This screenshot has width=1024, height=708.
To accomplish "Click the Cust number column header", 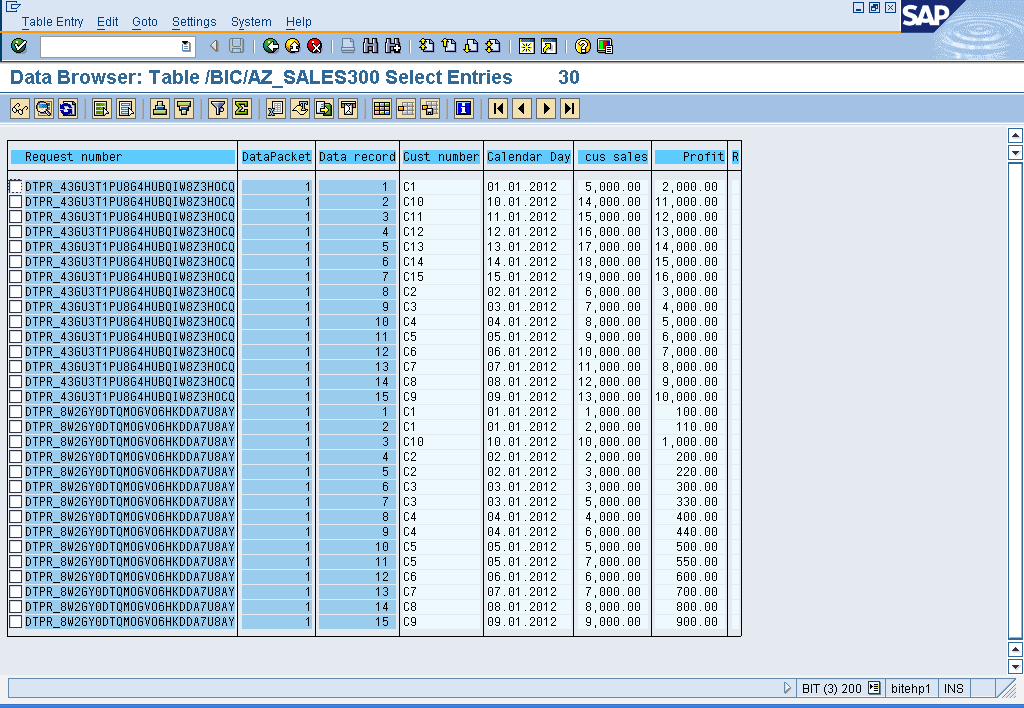I will coord(441,157).
